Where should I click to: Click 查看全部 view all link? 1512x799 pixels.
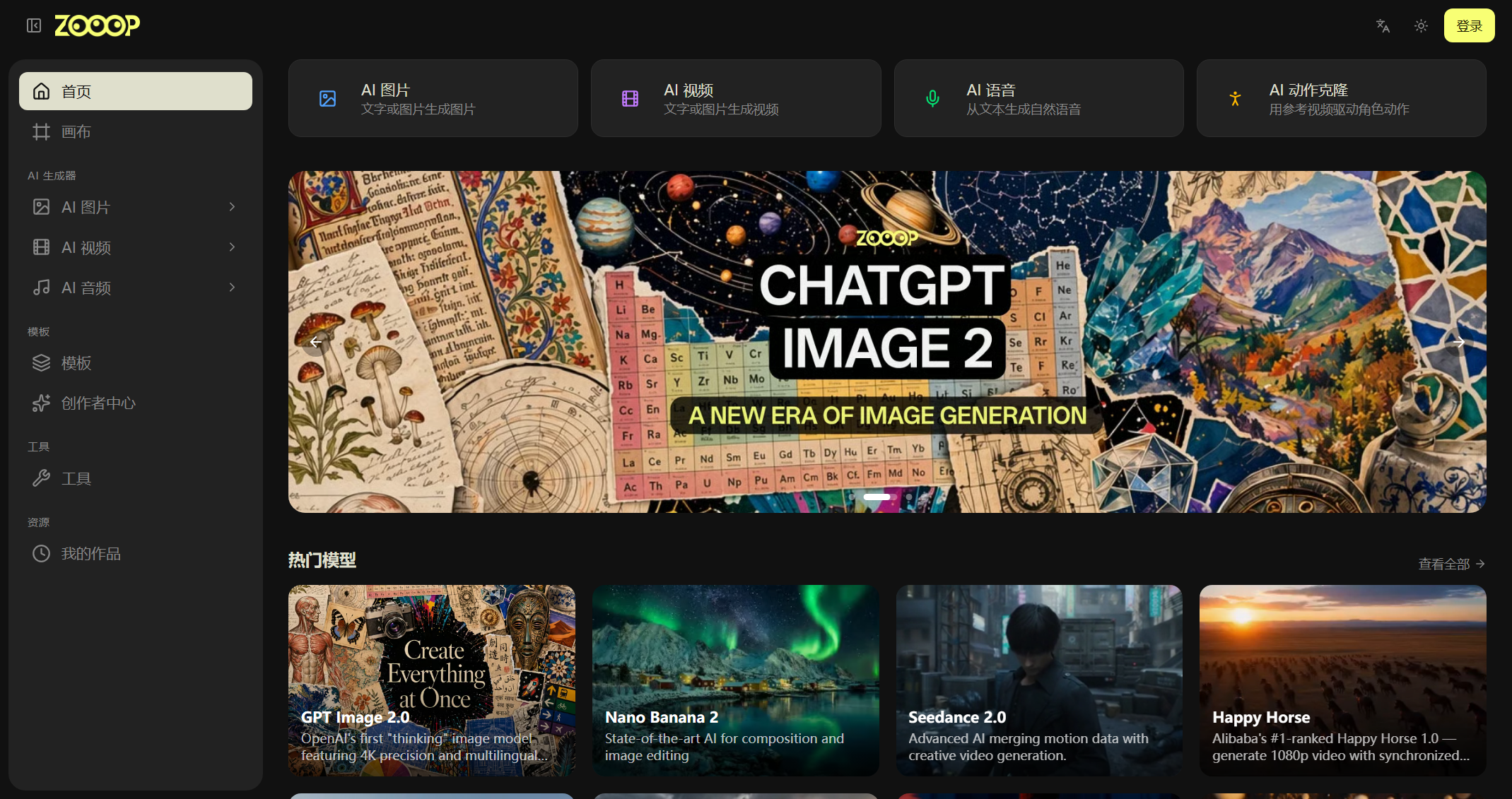point(1451,564)
